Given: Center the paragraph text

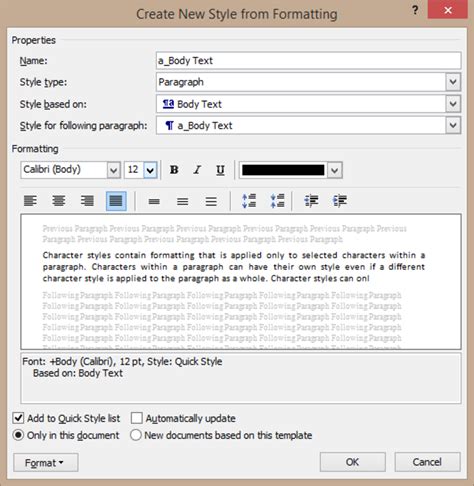Looking at the screenshot, I should pyautogui.click(x=59, y=201).
